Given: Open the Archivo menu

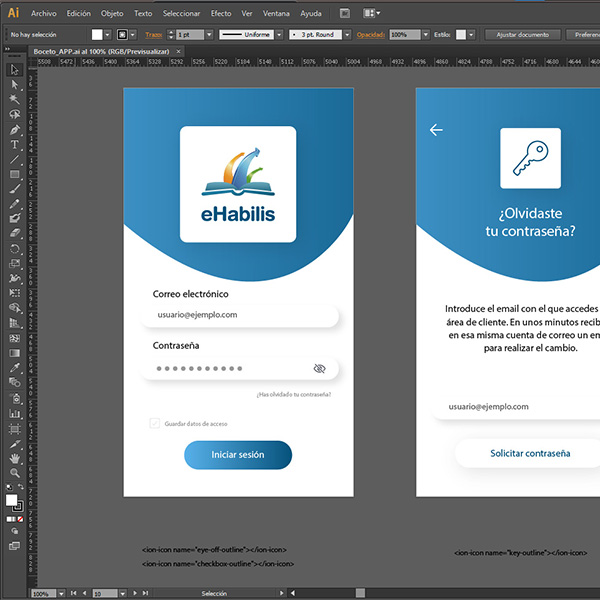Looking at the screenshot, I should (44, 13).
